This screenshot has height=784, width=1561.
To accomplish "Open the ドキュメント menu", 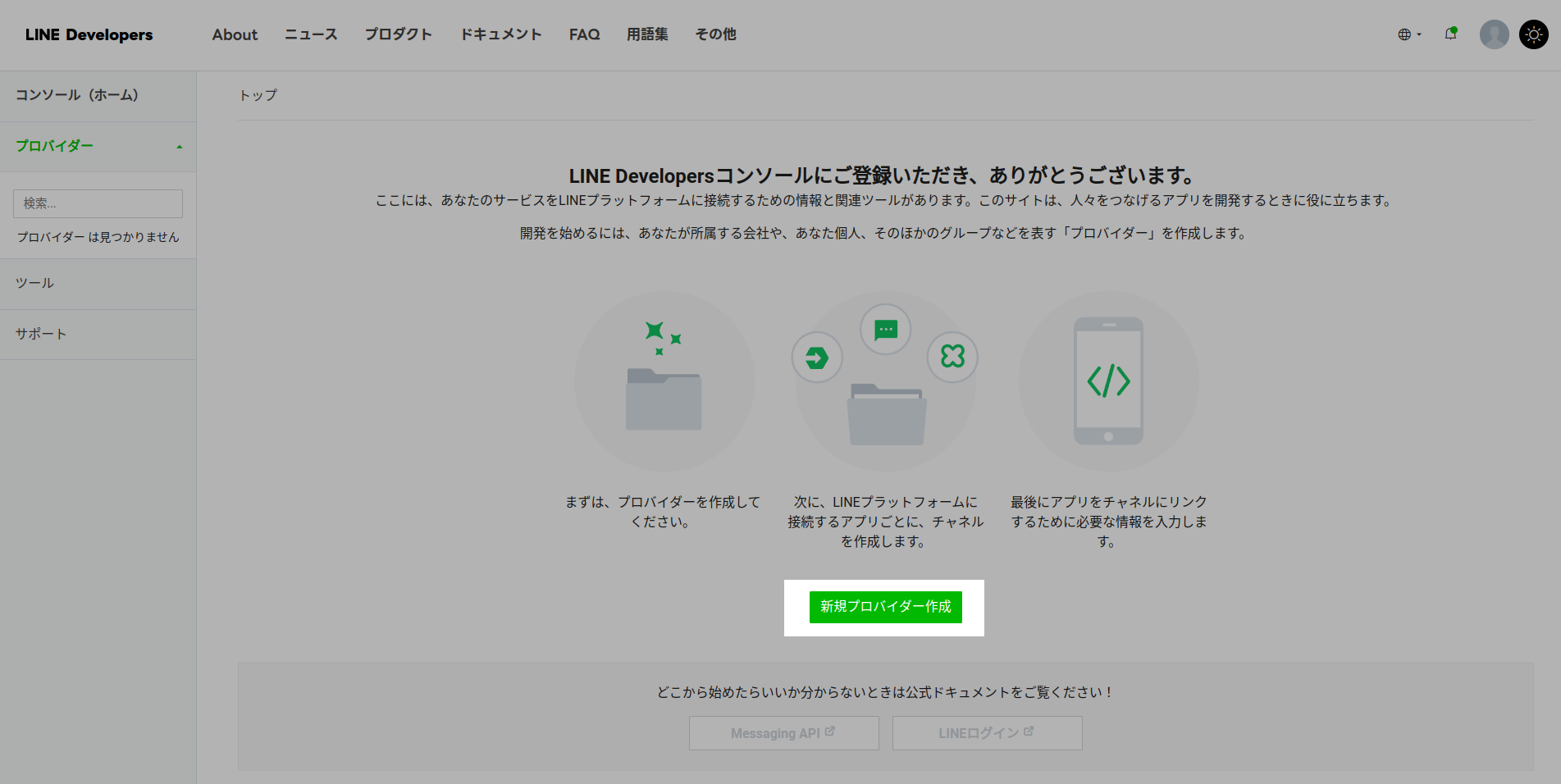I will click(x=500, y=34).
